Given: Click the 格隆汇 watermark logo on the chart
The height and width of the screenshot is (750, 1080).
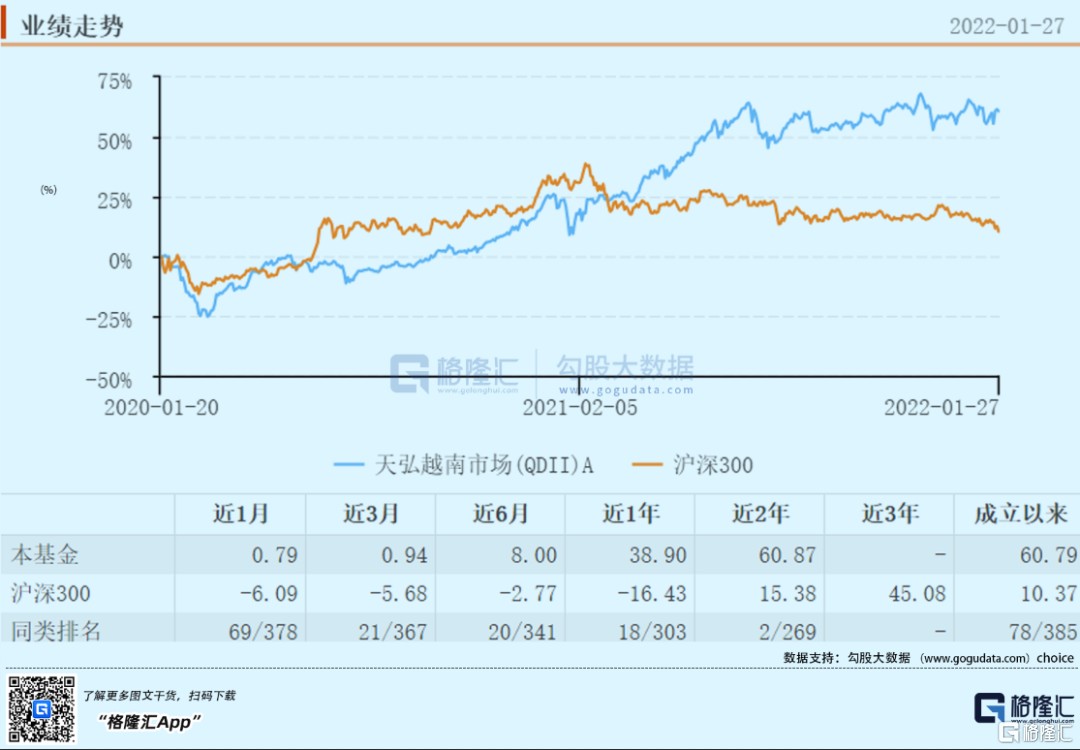Looking at the screenshot, I should pos(453,372).
